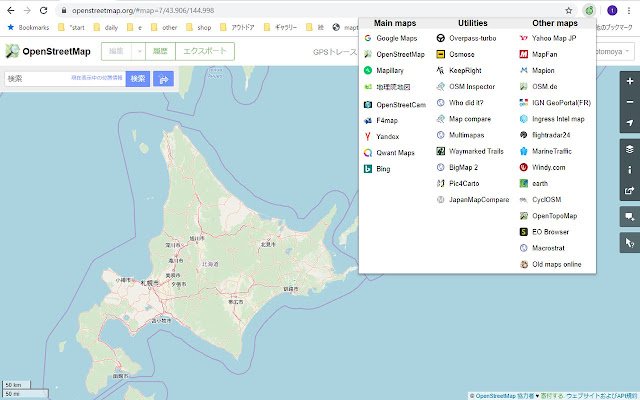Open BigMap 2 utility
This screenshot has width=640, height=400.
(x=457, y=167)
